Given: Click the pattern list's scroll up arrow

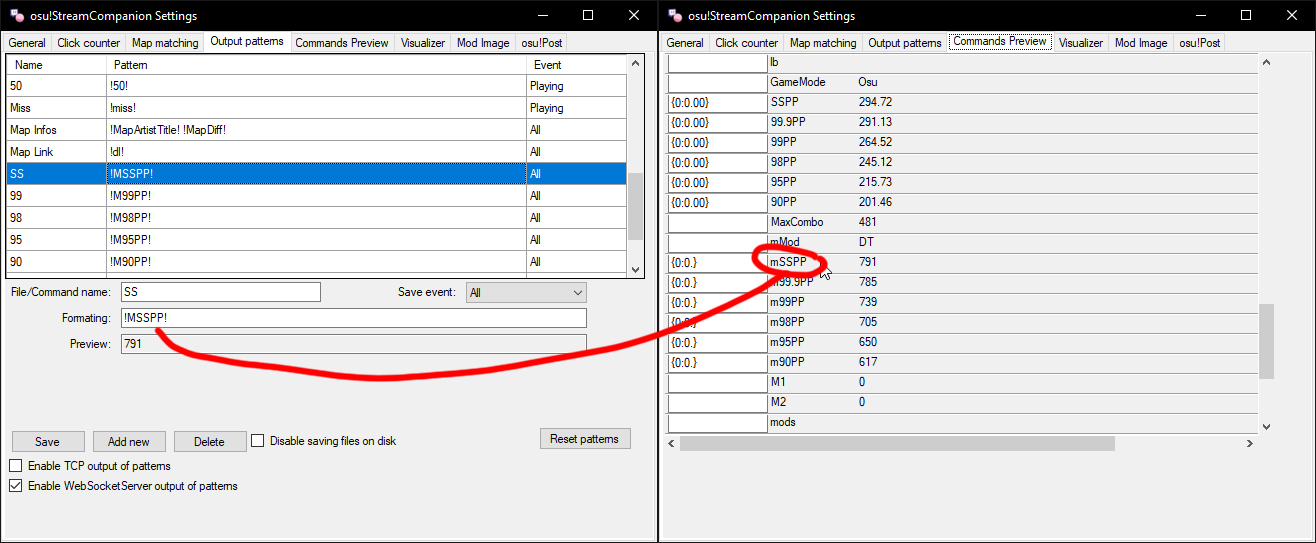Looking at the screenshot, I should pos(635,63).
